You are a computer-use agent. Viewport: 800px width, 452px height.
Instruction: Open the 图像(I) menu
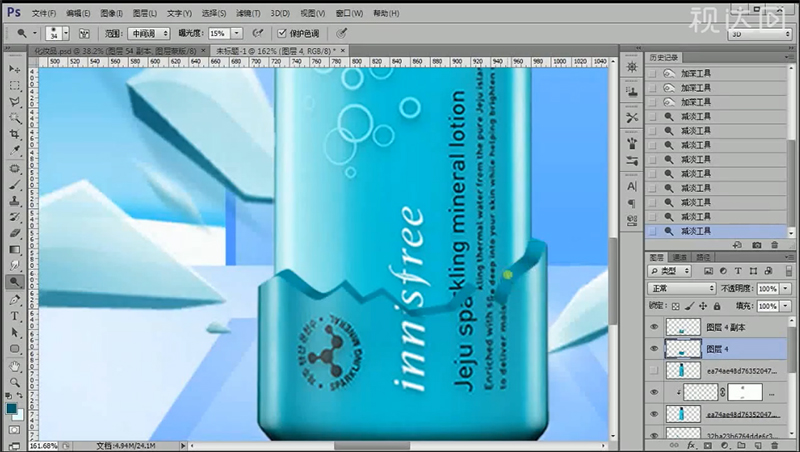click(111, 13)
